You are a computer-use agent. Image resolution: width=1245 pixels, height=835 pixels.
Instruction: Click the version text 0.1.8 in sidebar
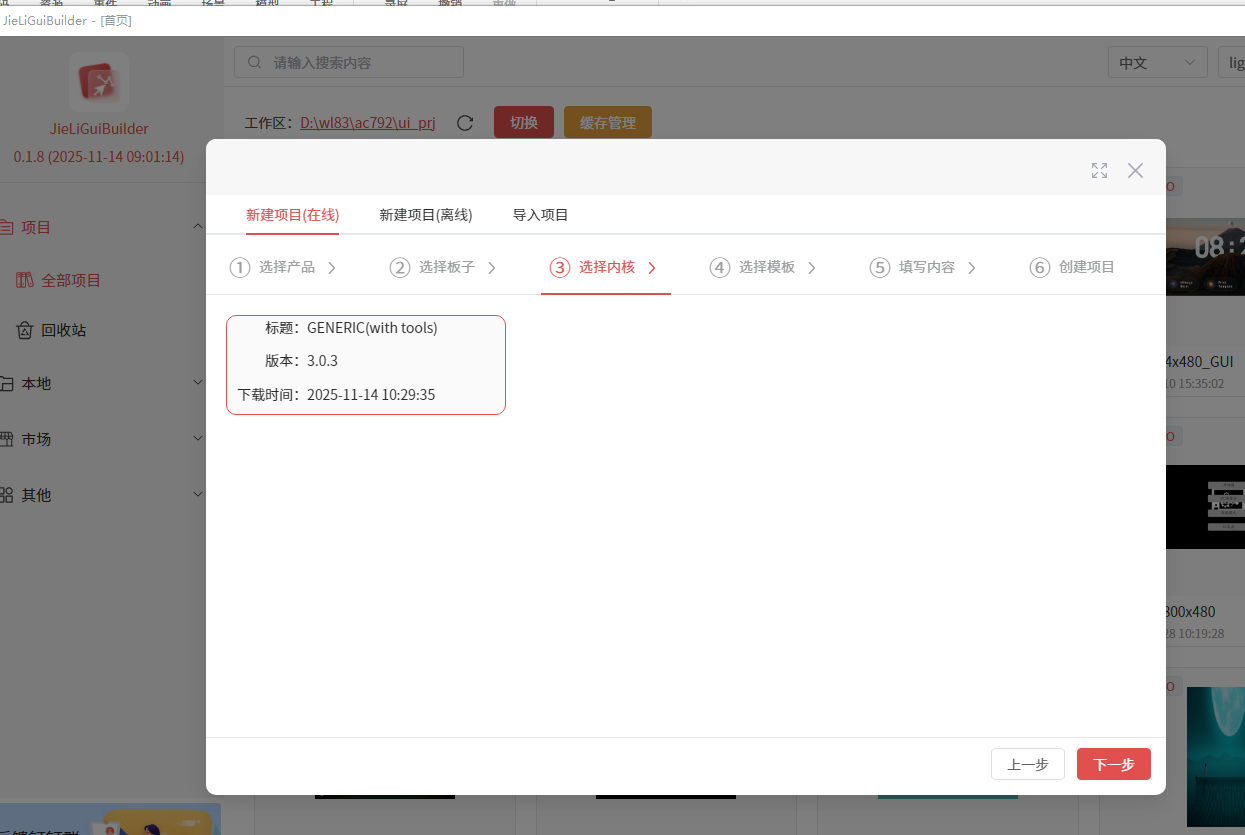(99, 157)
